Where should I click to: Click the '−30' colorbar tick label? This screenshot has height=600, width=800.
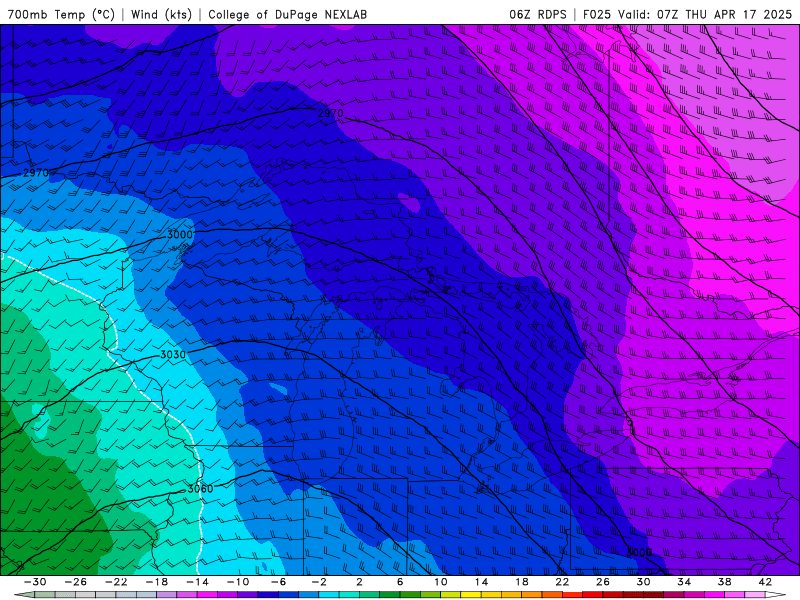[x=35, y=582]
